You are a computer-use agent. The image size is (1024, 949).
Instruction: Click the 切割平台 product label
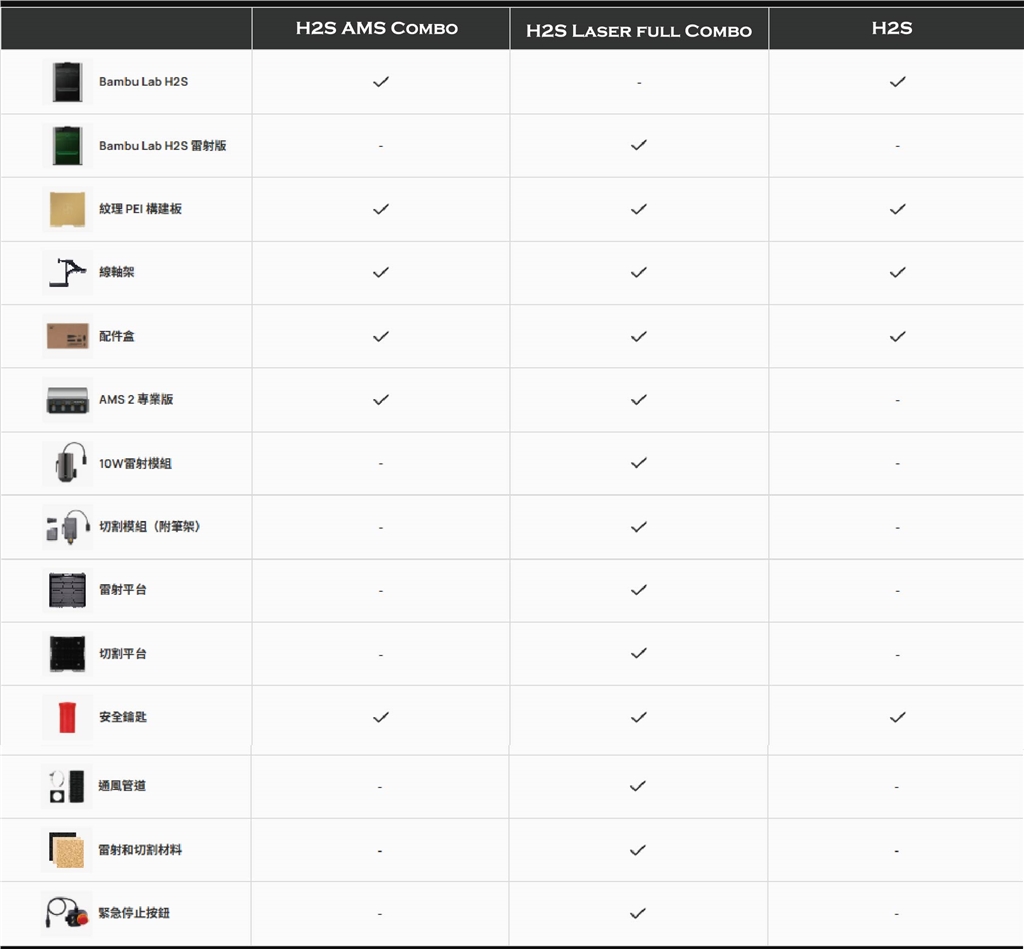point(122,654)
